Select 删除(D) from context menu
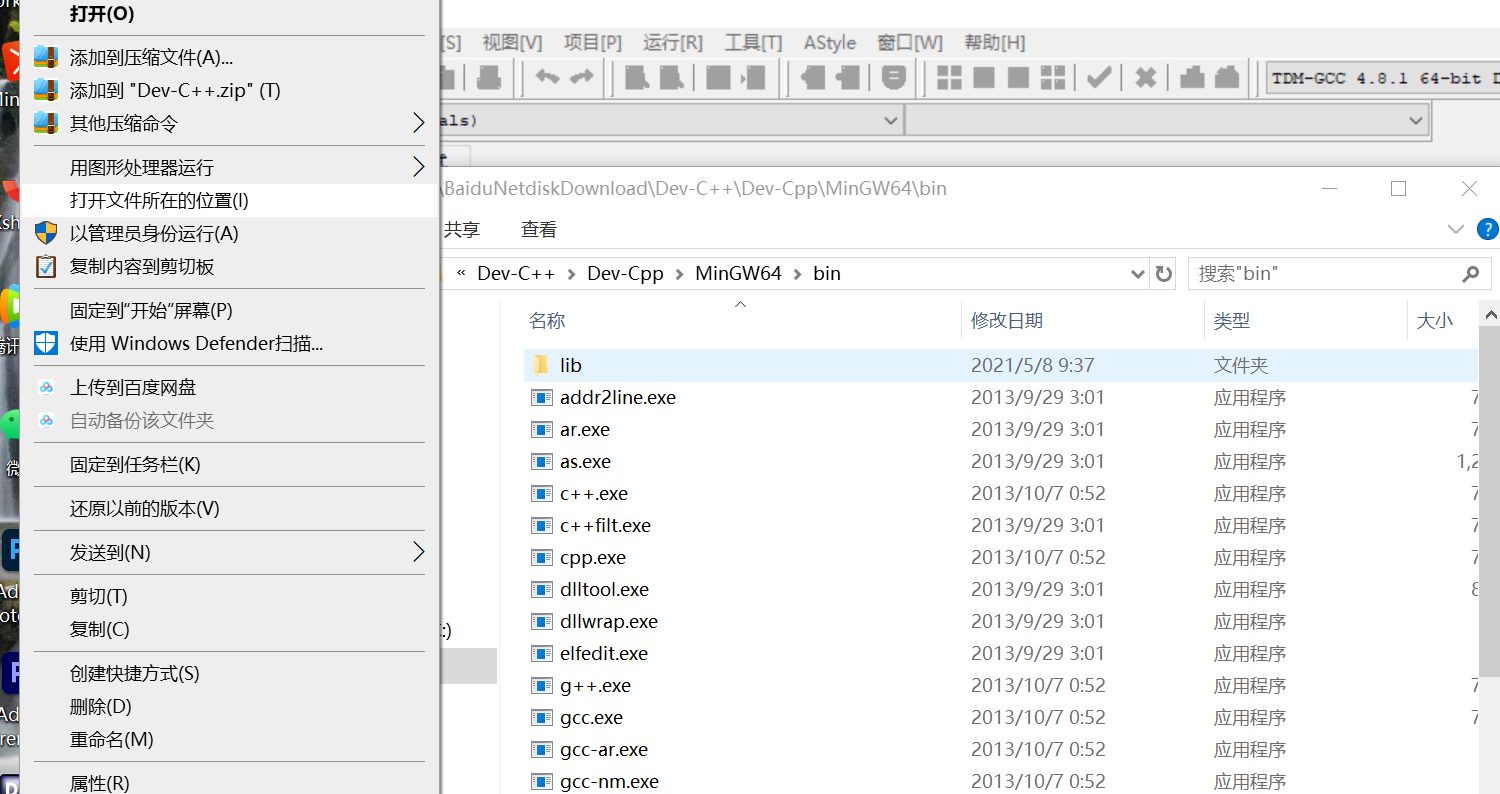Viewport: 1500px width, 794px height. pos(229,706)
